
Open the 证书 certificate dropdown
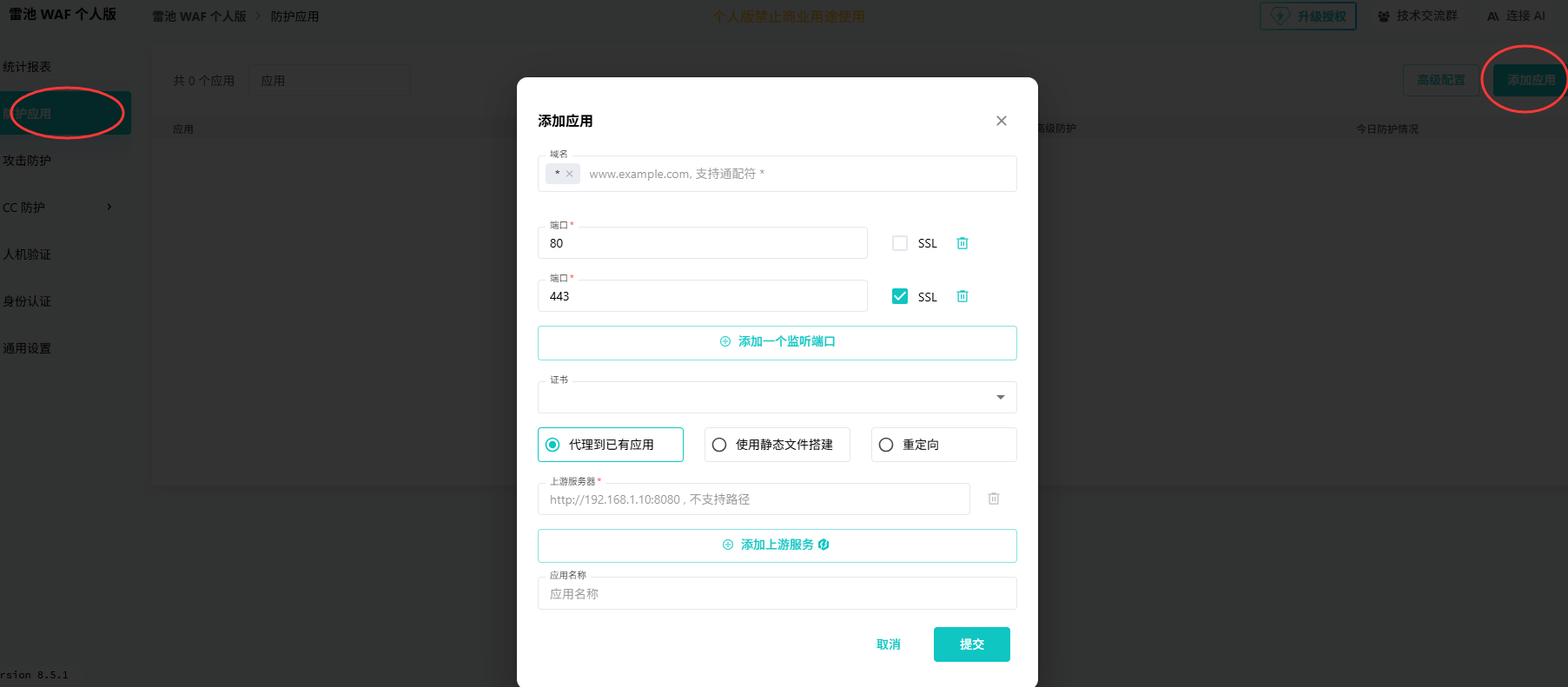point(777,398)
